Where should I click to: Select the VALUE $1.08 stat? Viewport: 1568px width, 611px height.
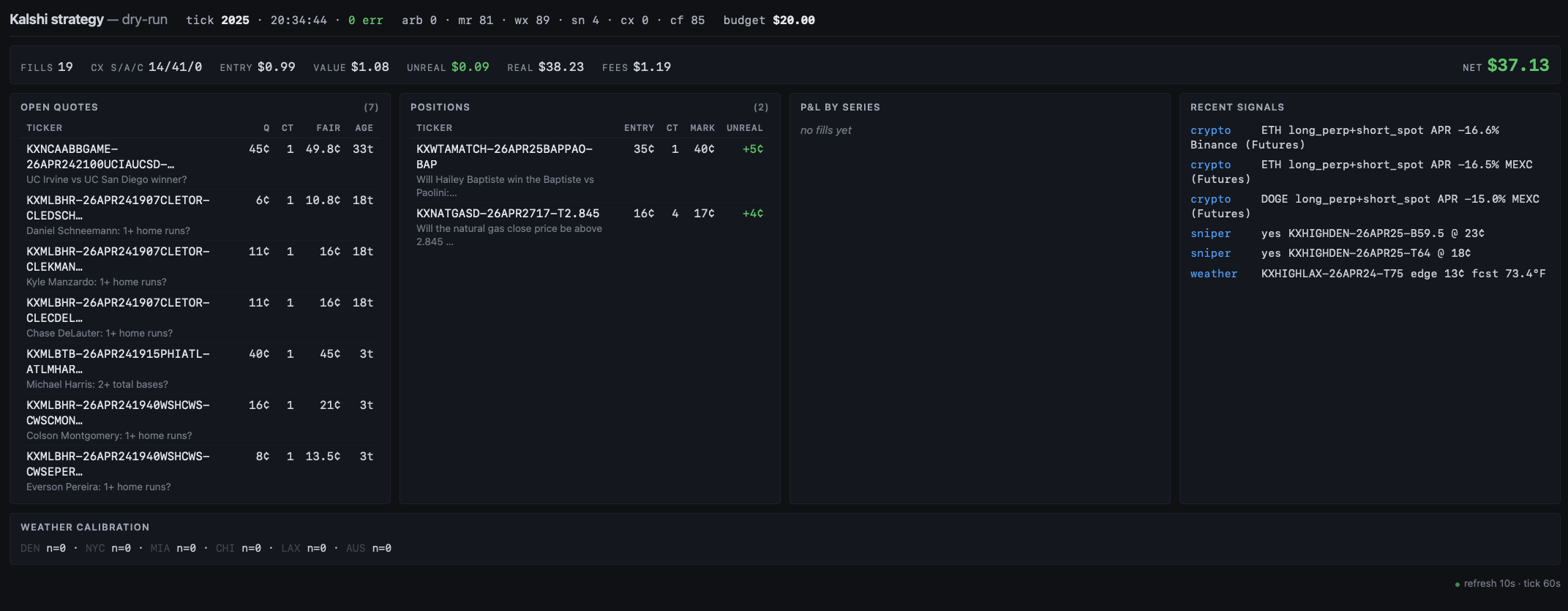pyautogui.click(x=351, y=67)
